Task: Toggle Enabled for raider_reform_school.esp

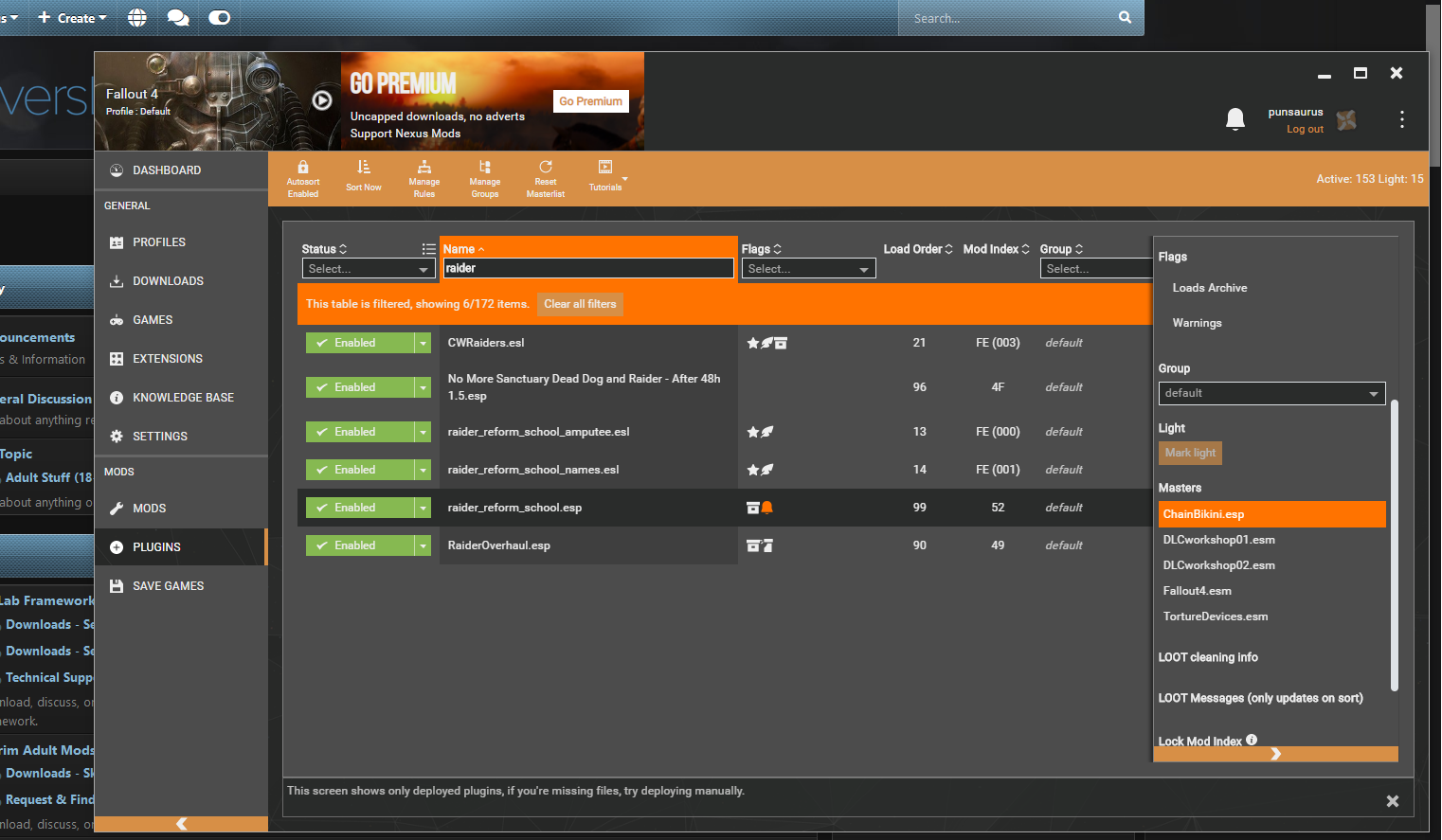Action: [x=360, y=508]
